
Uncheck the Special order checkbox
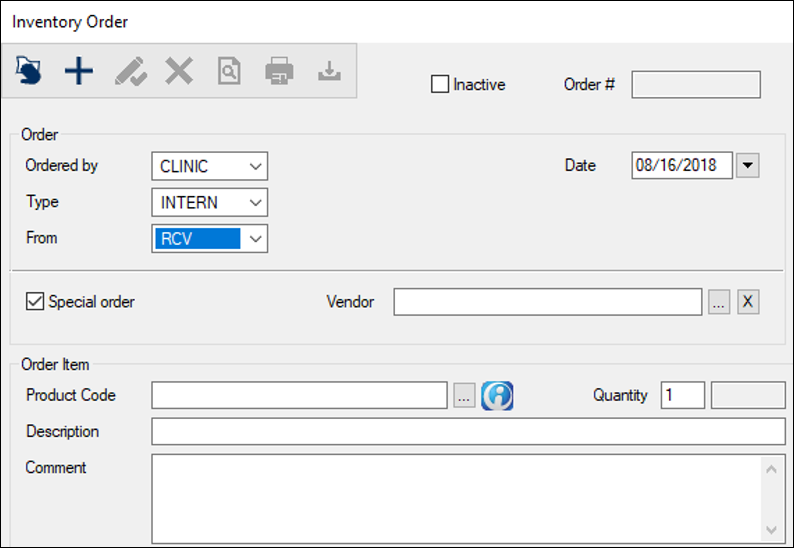(35, 301)
